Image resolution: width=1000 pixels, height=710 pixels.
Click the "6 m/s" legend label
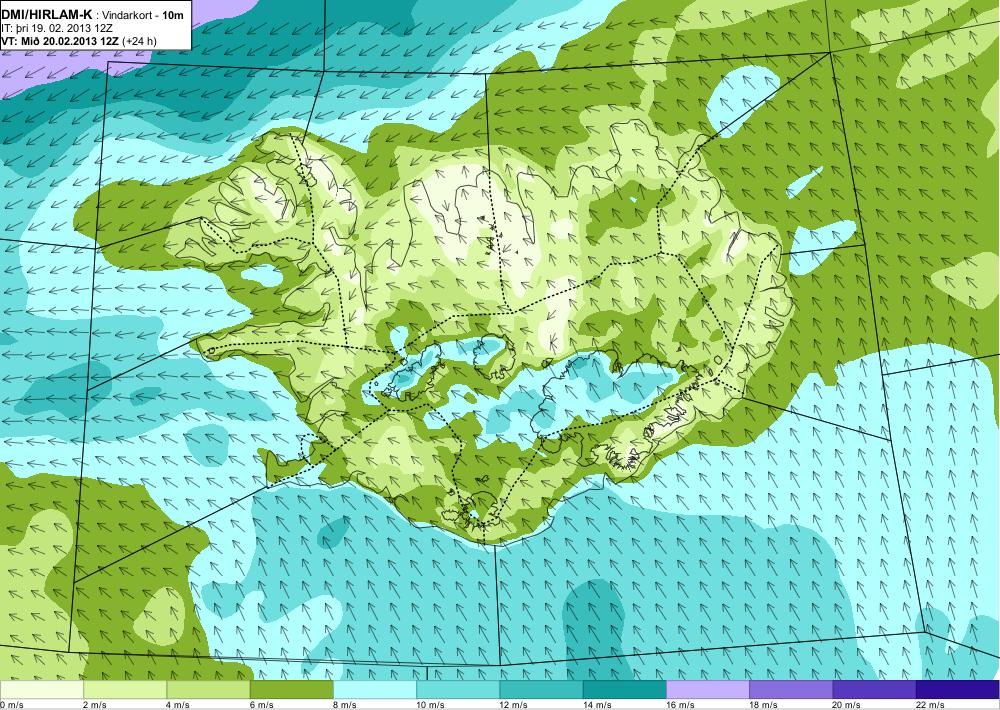tap(261, 705)
